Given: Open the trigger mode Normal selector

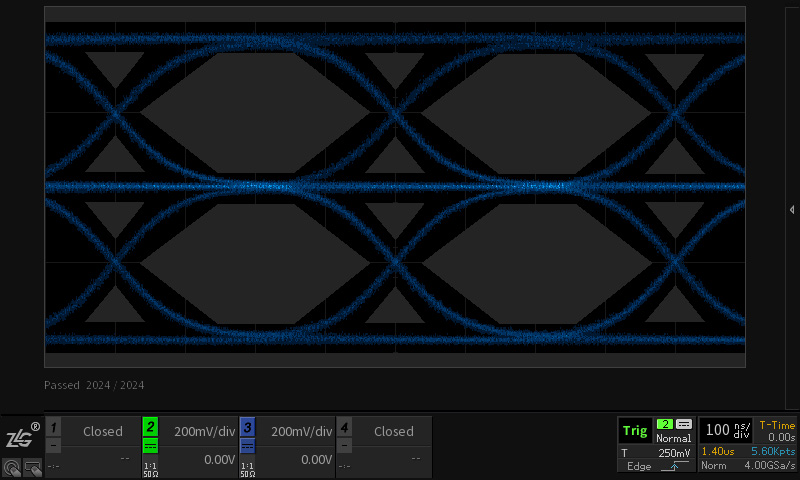Looking at the screenshot, I should [x=673, y=438].
